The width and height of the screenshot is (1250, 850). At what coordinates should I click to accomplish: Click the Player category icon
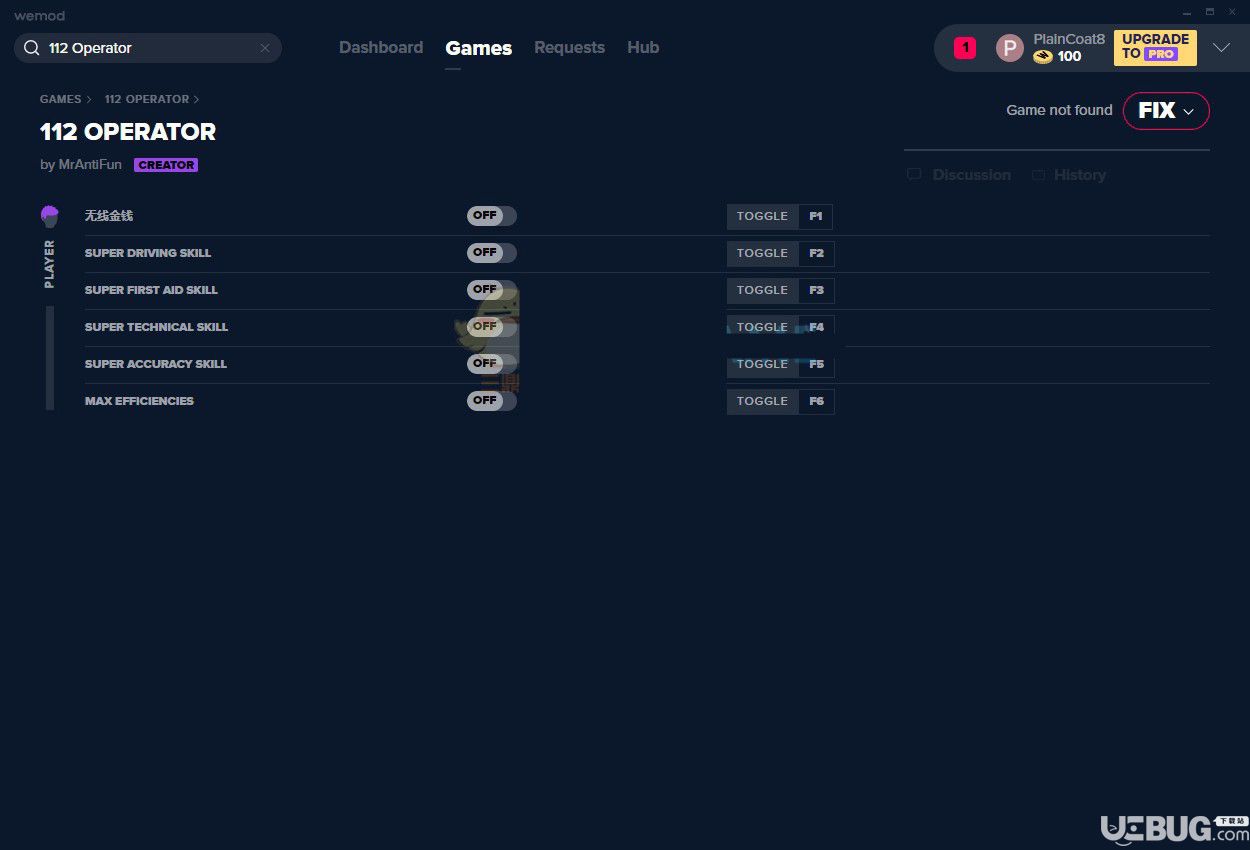50,216
